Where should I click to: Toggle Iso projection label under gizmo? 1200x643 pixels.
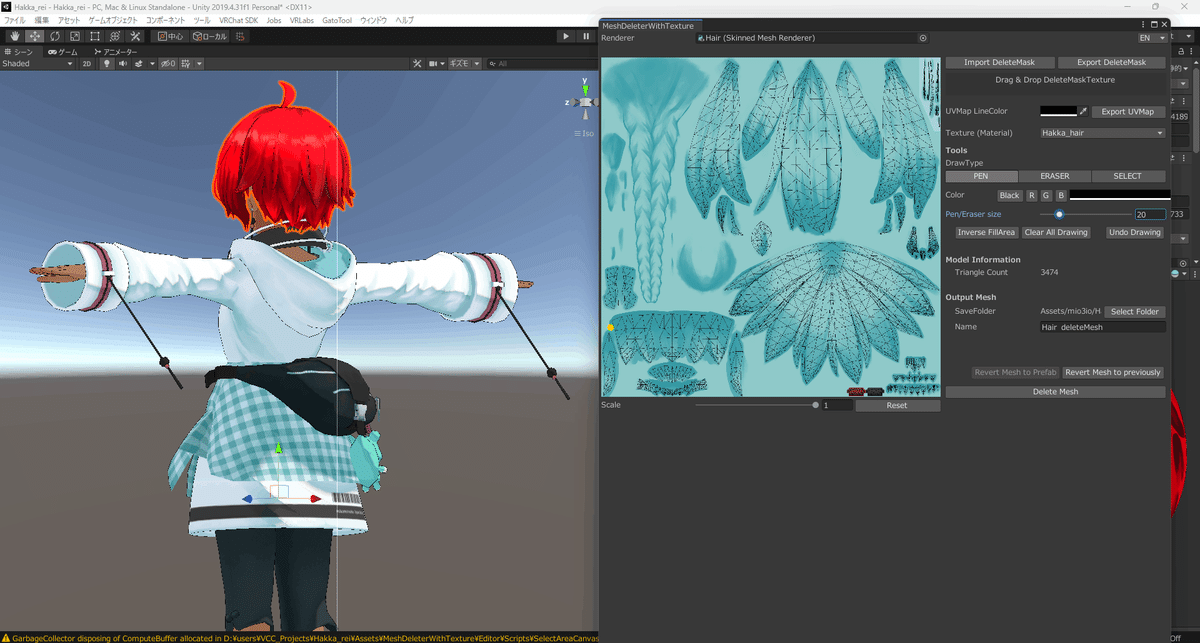(x=585, y=132)
